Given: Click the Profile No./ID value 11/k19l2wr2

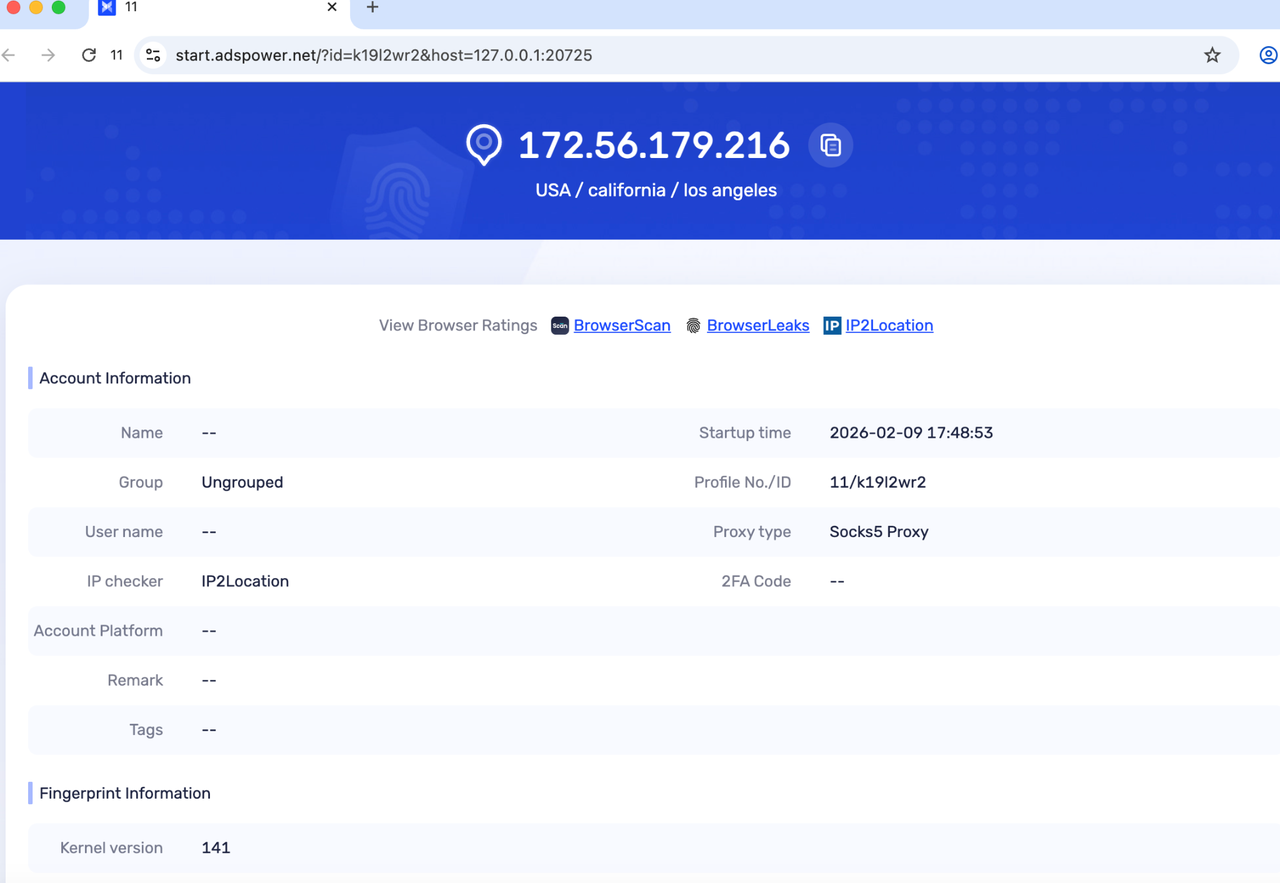Looking at the screenshot, I should pyautogui.click(x=877, y=482).
